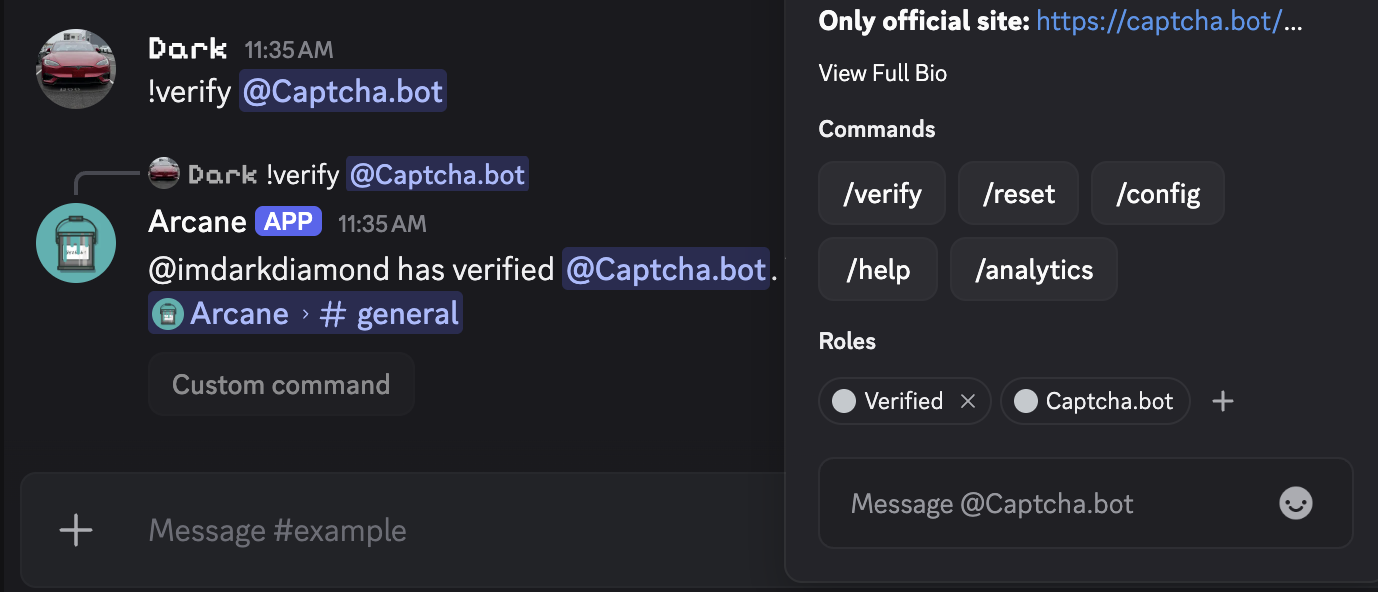The width and height of the screenshot is (1378, 592).
Task: Open the emoji picker in the message box
Action: click(1295, 503)
